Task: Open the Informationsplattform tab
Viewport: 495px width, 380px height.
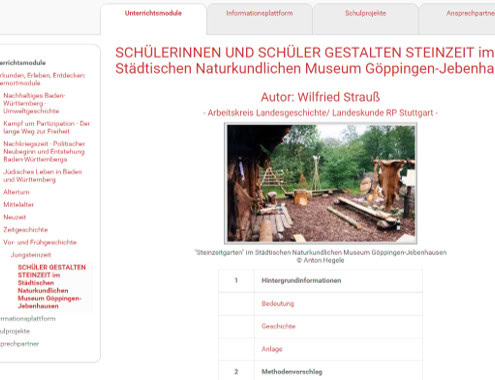Action: 259,13
